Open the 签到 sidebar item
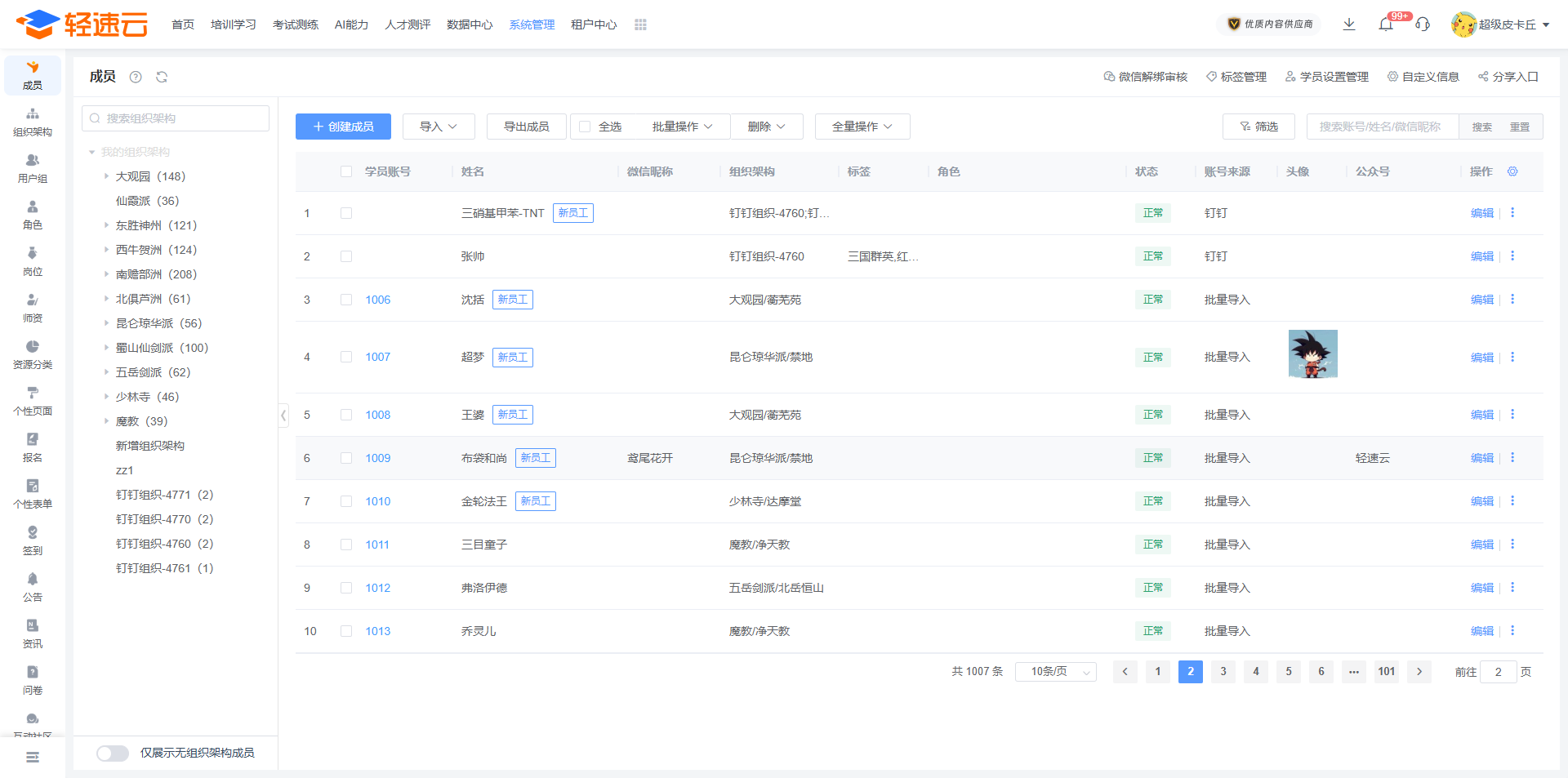 (x=33, y=540)
